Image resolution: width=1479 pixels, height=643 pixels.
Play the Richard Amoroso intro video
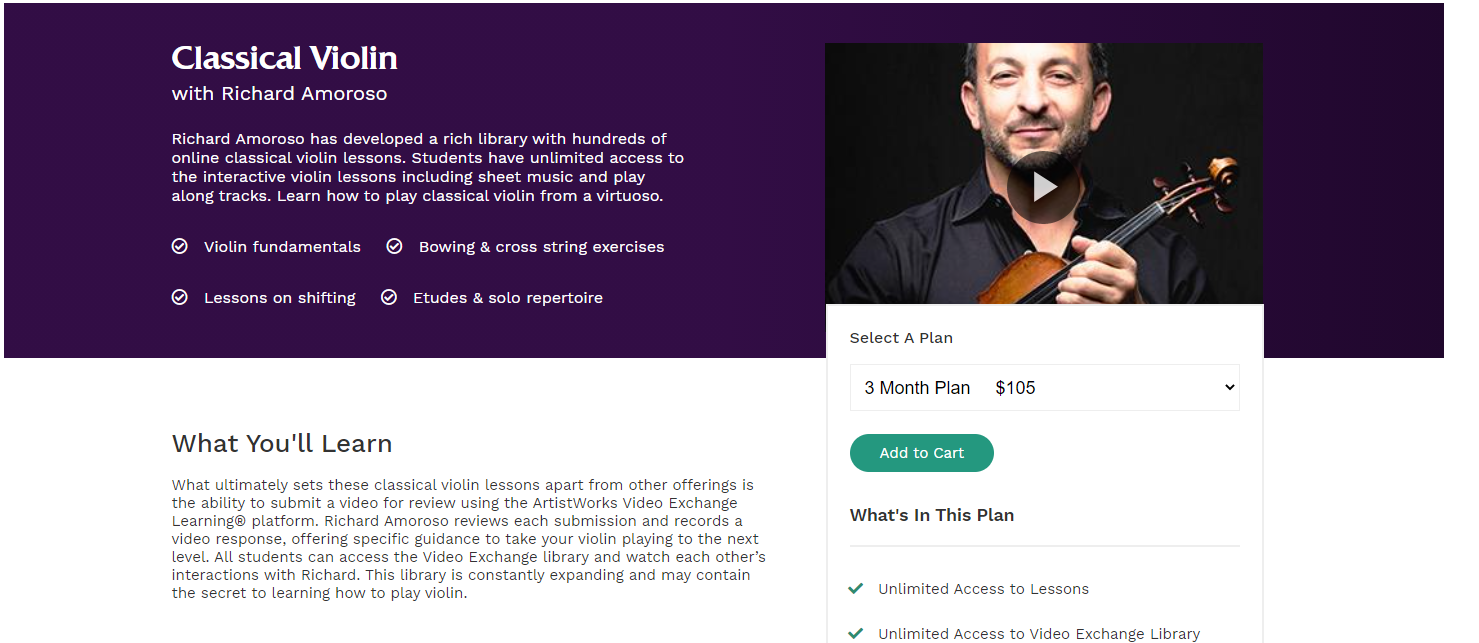pyautogui.click(x=1043, y=187)
